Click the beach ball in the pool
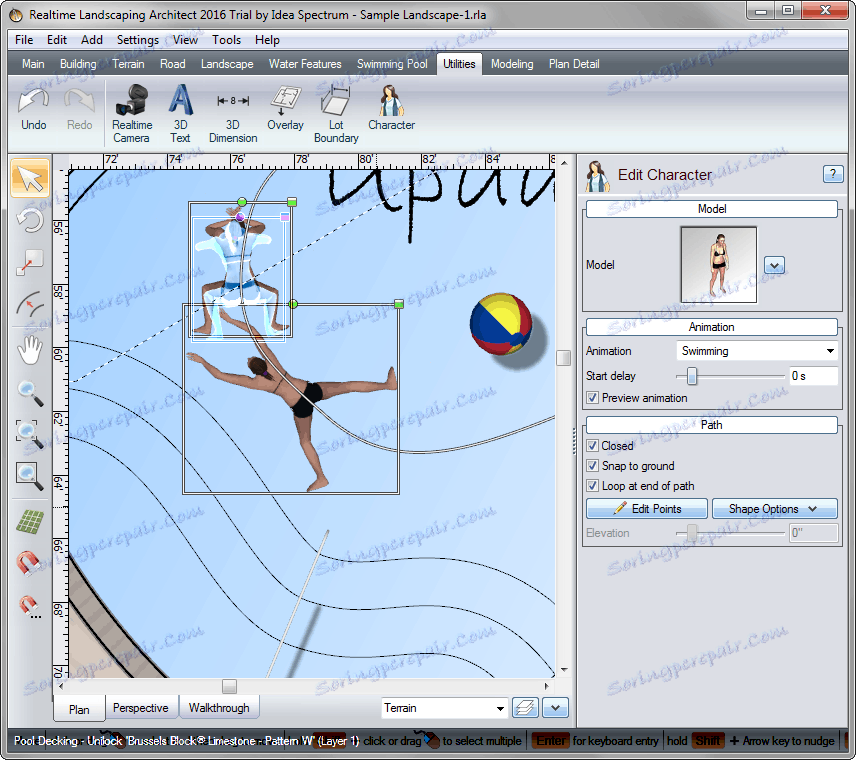 tap(501, 324)
